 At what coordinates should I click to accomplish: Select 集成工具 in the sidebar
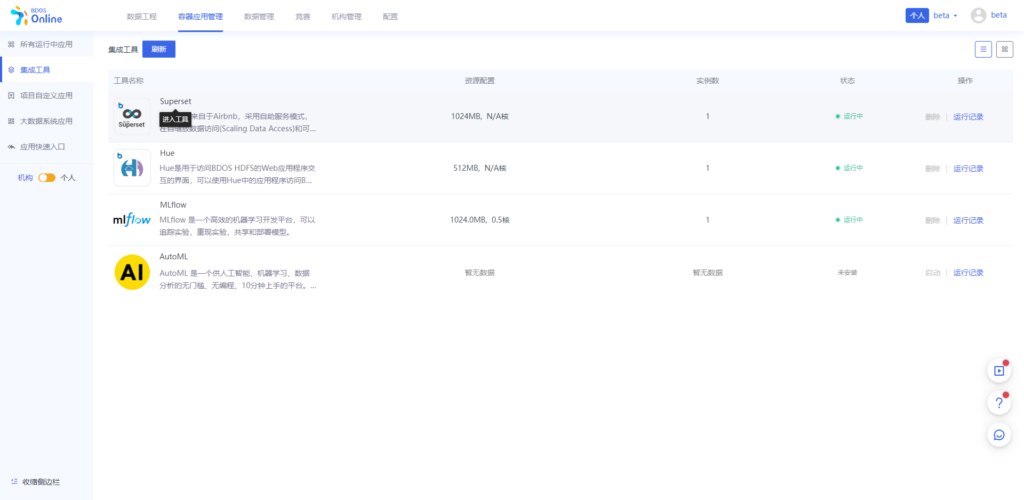point(35,70)
